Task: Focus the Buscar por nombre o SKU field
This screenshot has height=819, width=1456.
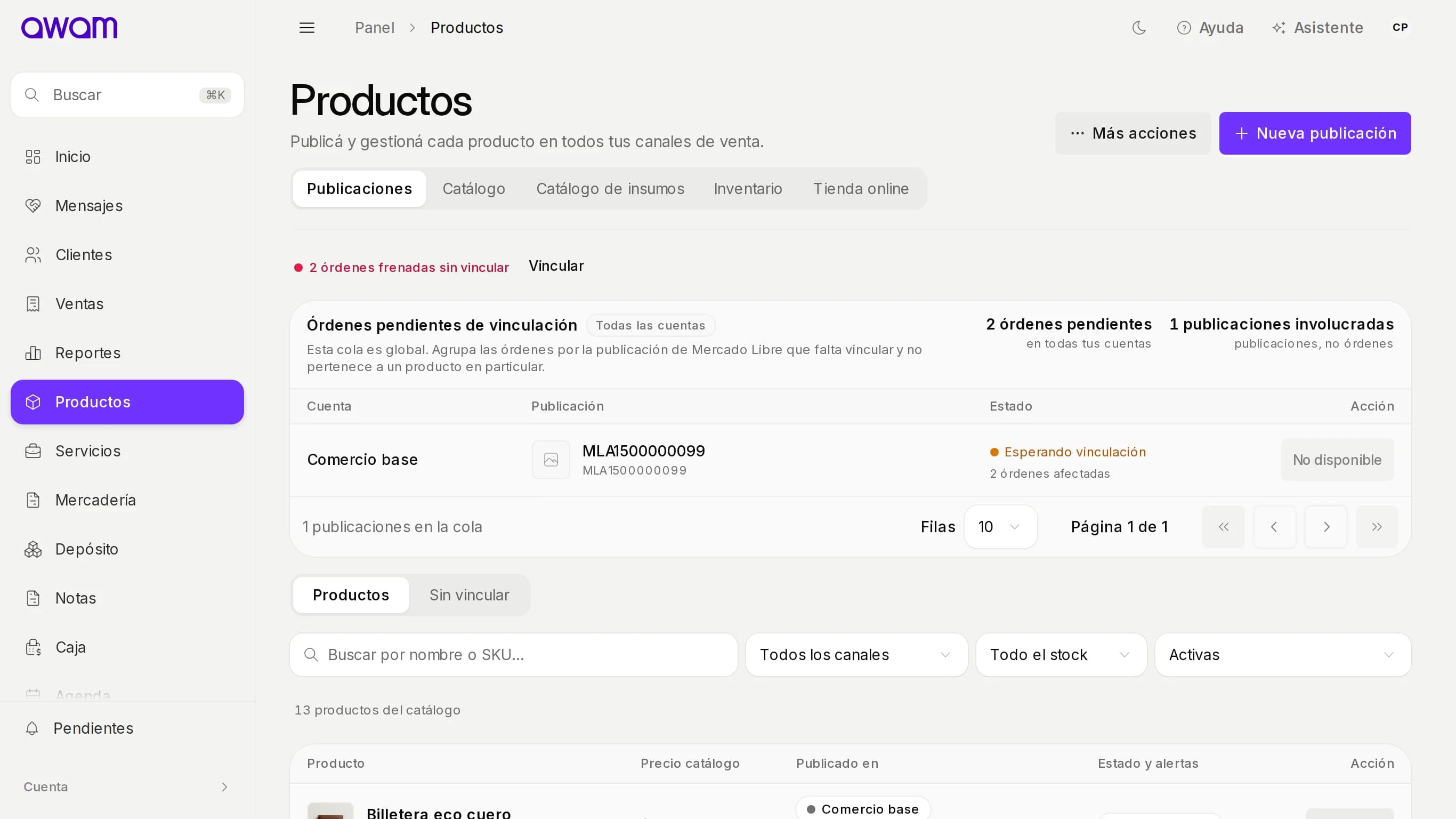Action: [513, 655]
